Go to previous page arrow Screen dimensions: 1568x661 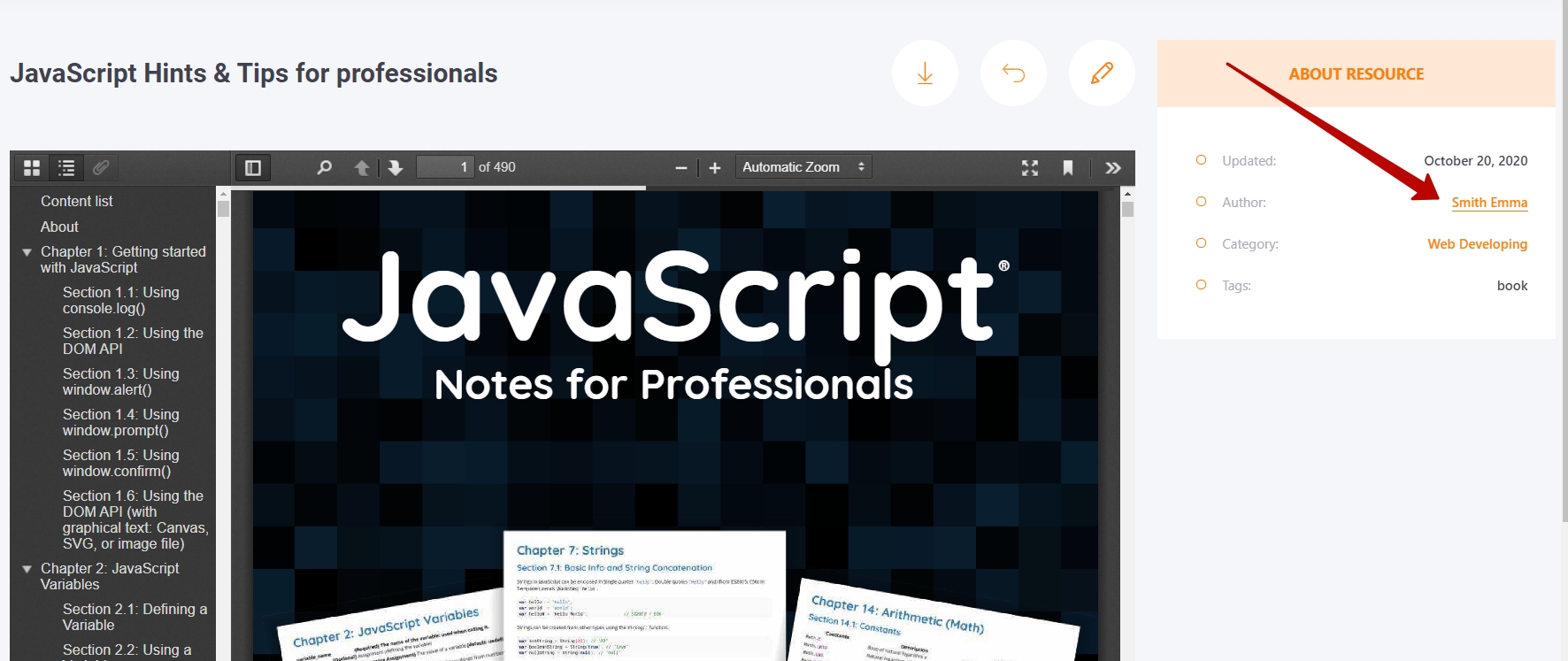pos(362,167)
